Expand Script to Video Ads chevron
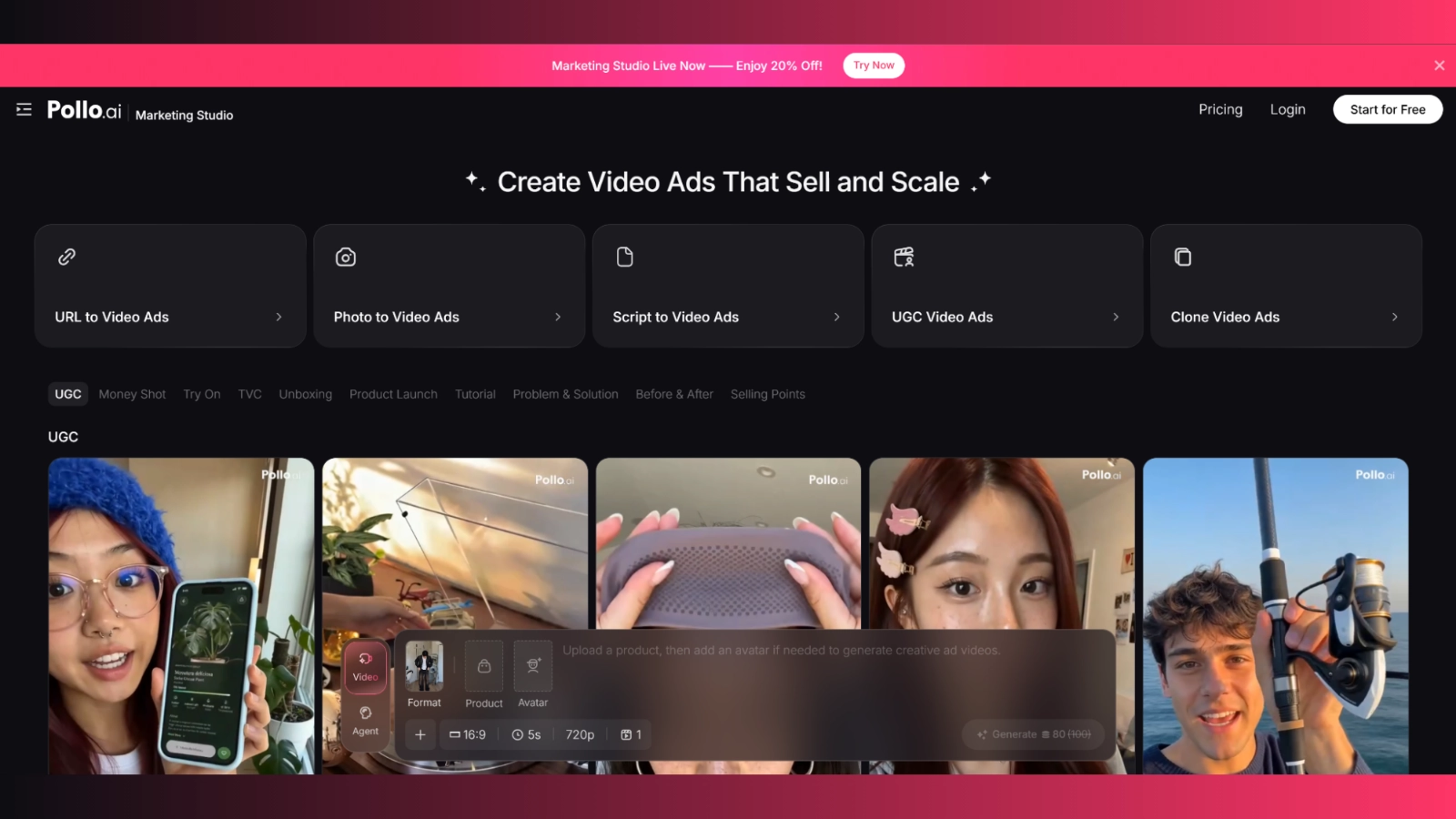The width and height of the screenshot is (1456, 819). tap(836, 317)
